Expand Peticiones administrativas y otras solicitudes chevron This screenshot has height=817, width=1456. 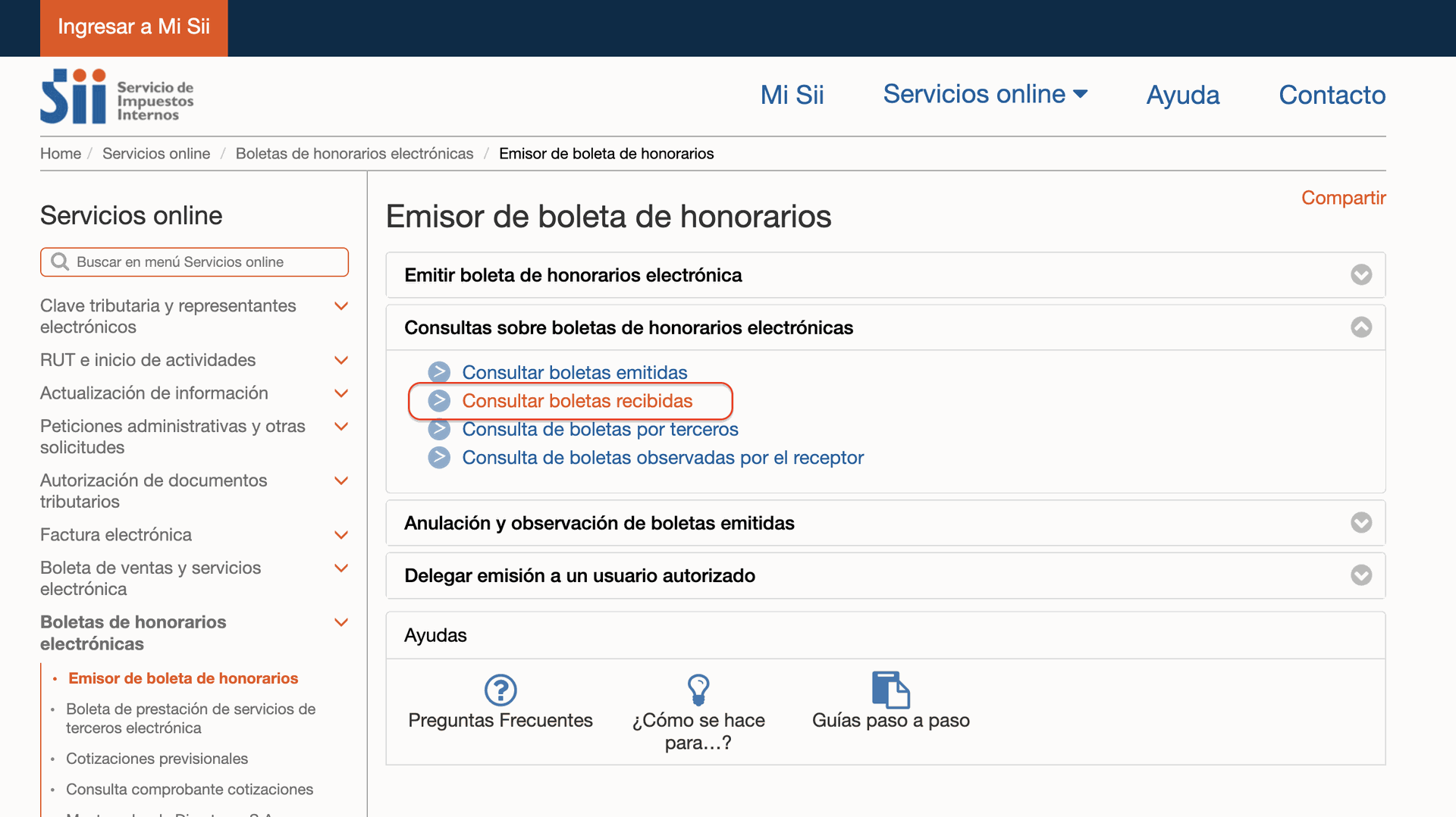tap(341, 427)
